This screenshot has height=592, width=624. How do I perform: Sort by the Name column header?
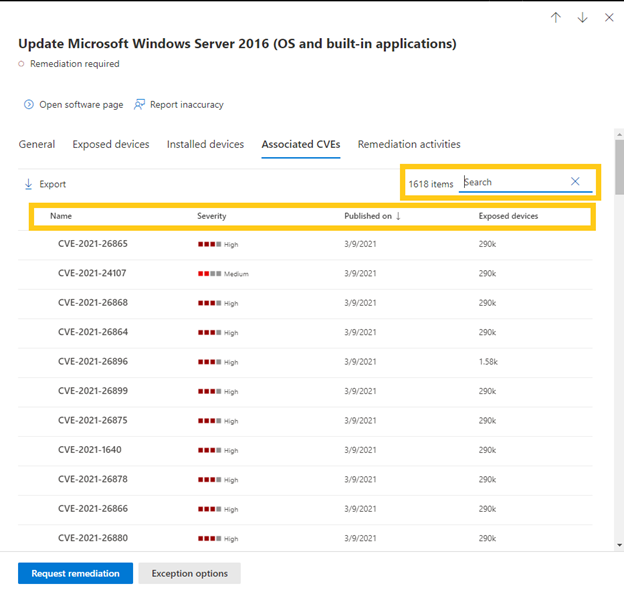coord(61,216)
